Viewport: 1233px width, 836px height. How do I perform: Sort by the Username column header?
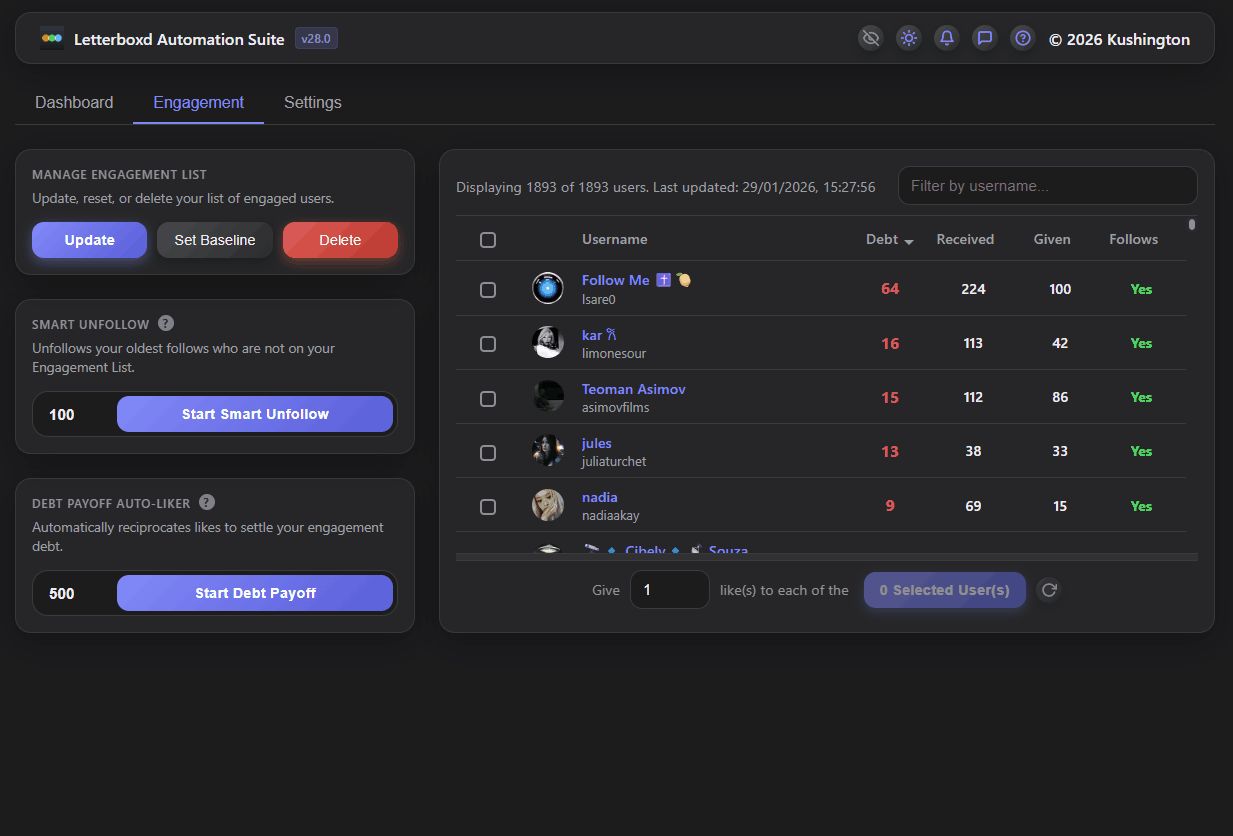[614, 239]
